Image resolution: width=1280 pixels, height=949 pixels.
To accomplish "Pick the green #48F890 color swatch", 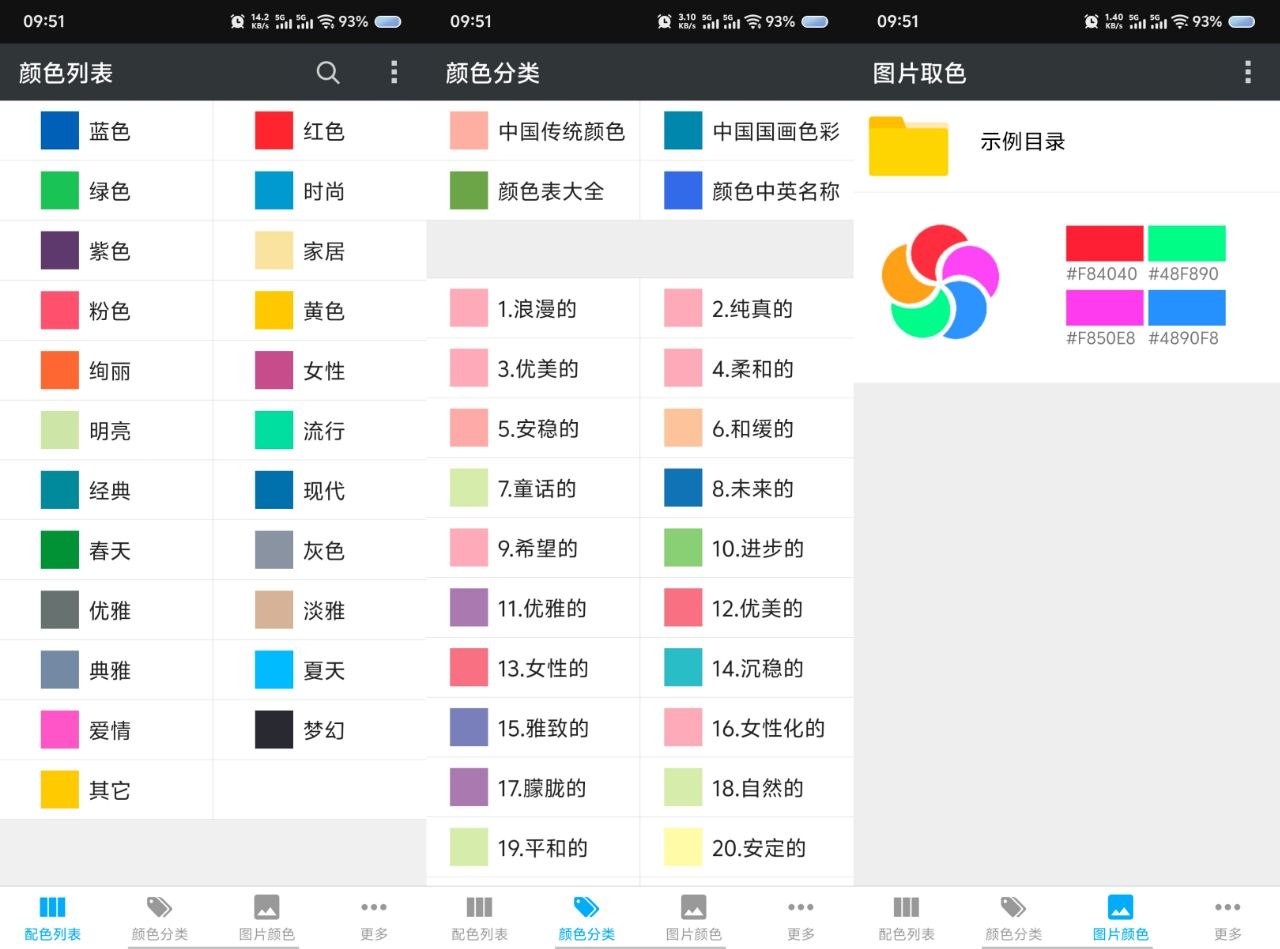I will click(1186, 244).
